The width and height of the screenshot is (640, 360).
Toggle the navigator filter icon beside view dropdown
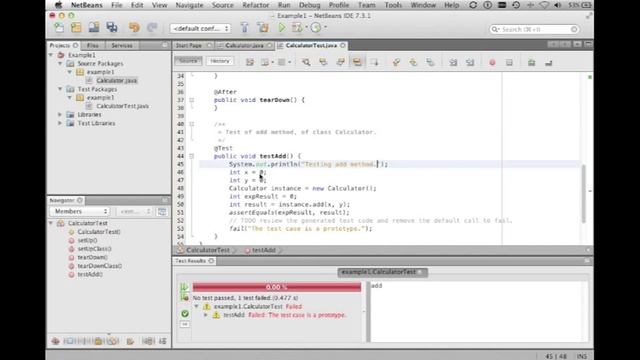pos(162,211)
